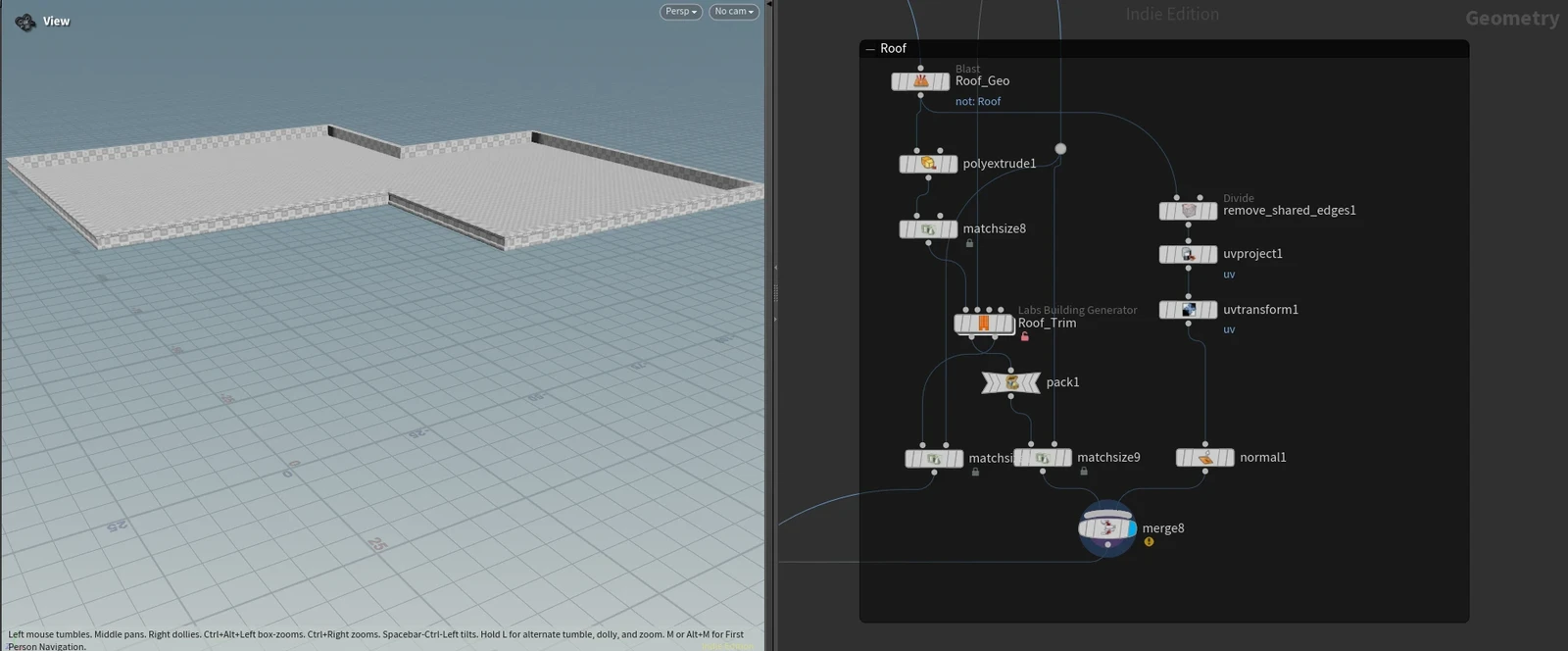Click the uv label under uvtransform1
Screen dimensions: 1568x651
click(x=1229, y=329)
